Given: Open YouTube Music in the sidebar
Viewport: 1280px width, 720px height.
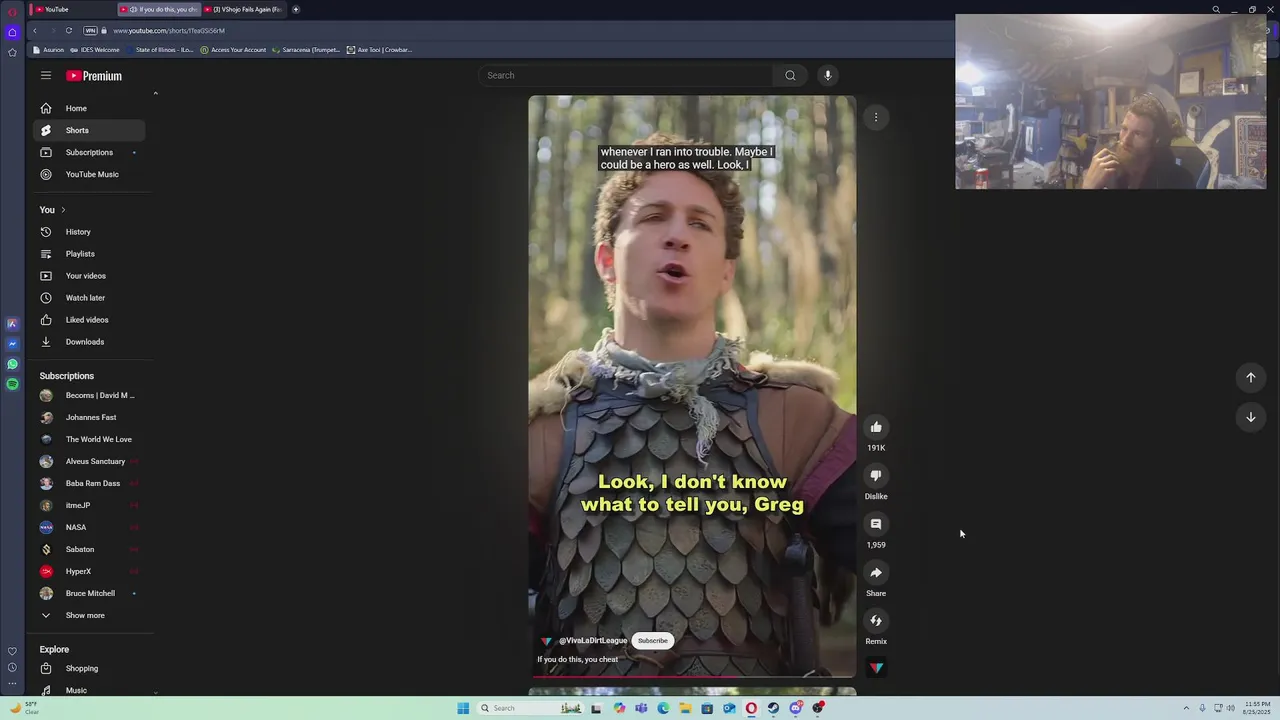Looking at the screenshot, I should click(89, 174).
